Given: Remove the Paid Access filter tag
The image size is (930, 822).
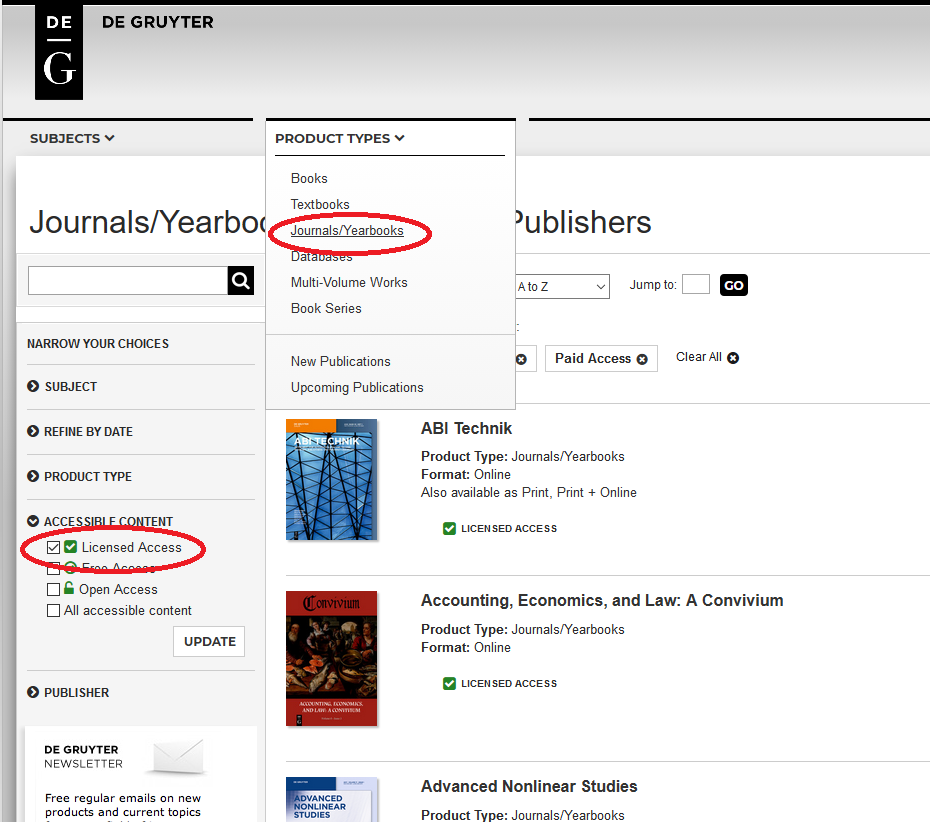Looking at the screenshot, I should click(642, 359).
